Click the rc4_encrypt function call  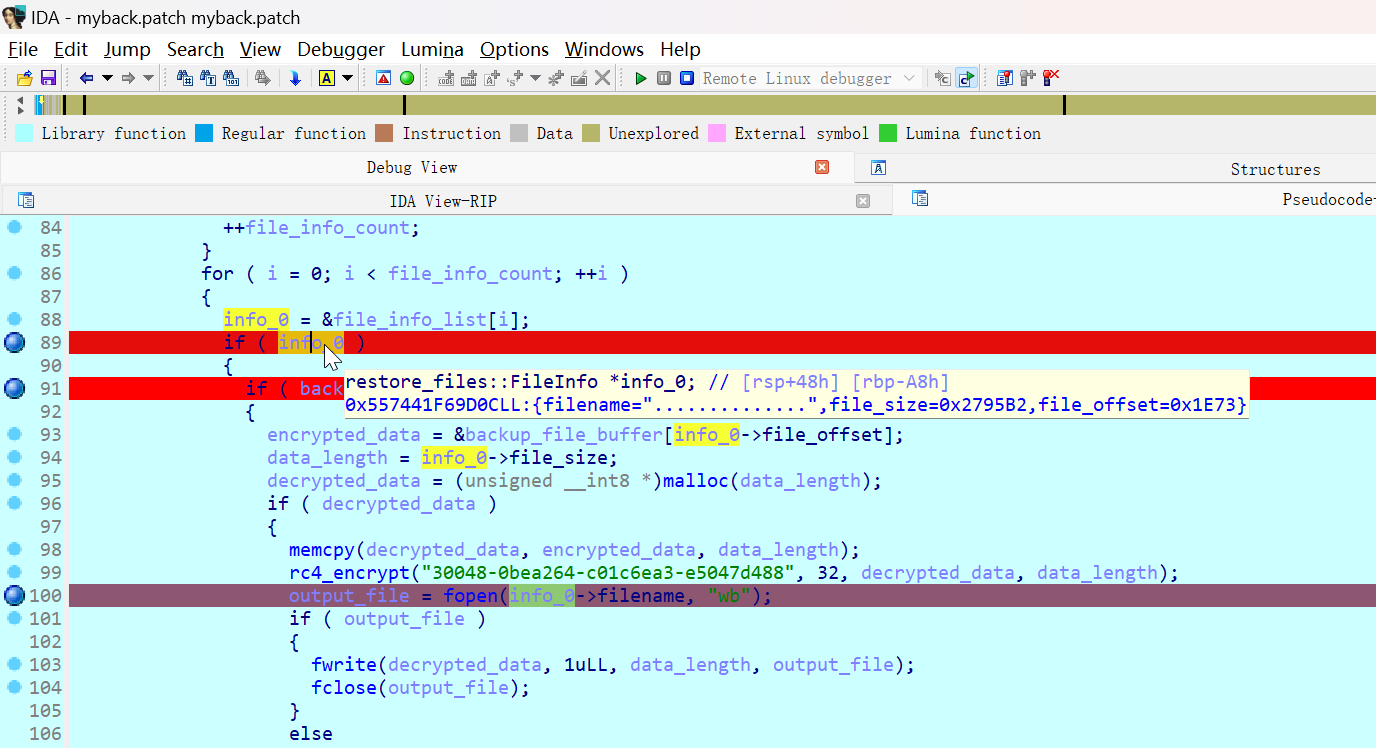[x=349, y=573]
